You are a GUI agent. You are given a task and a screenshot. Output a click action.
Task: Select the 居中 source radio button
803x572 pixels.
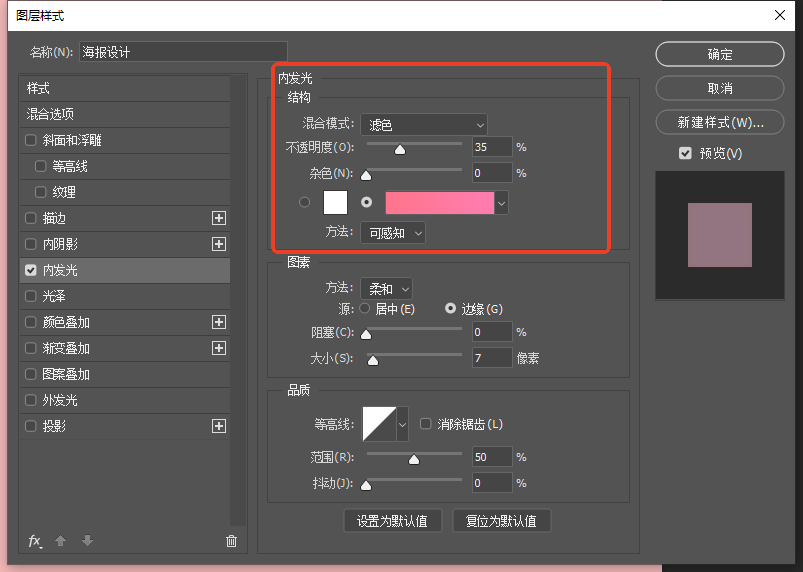(x=364, y=309)
